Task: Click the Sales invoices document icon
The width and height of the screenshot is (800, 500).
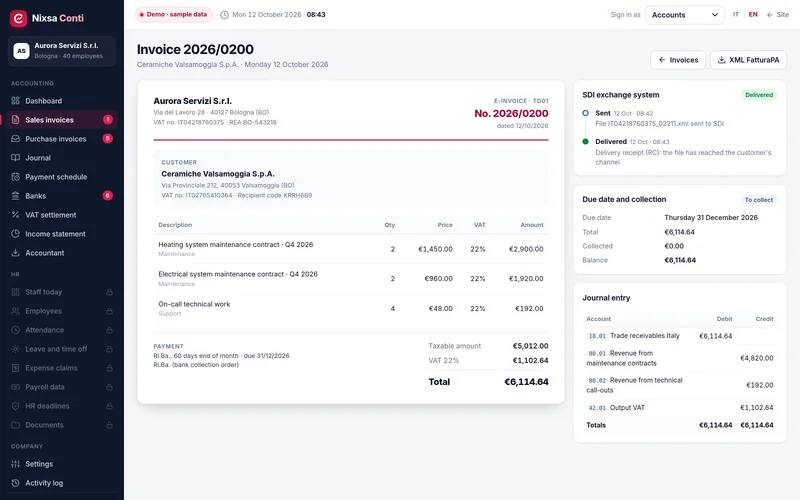Action: (15, 120)
